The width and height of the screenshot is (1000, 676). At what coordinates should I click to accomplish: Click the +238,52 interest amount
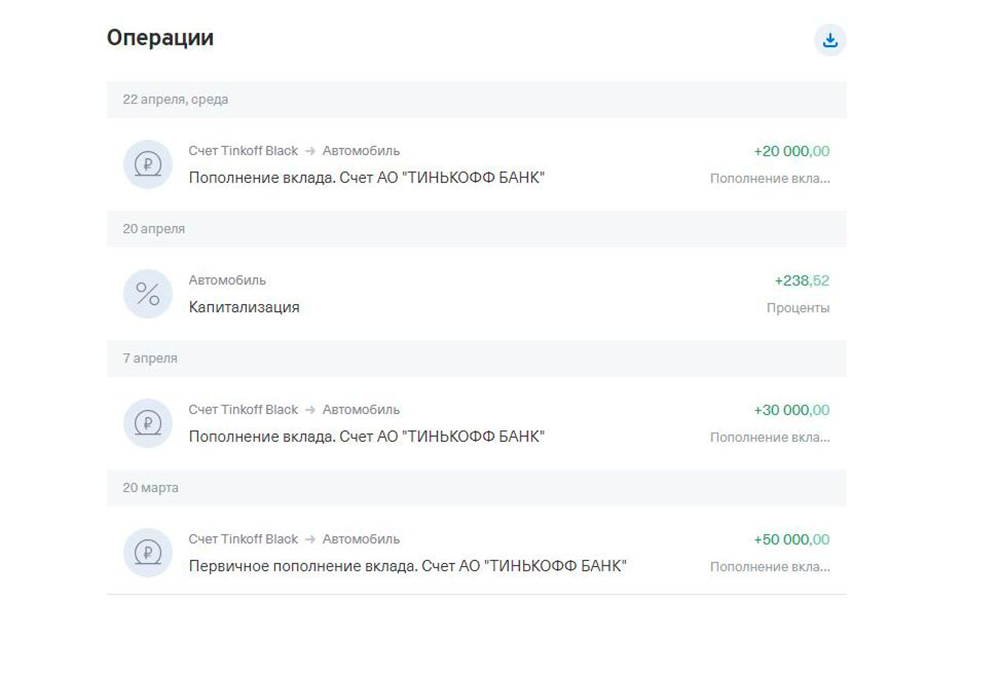click(802, 281)
